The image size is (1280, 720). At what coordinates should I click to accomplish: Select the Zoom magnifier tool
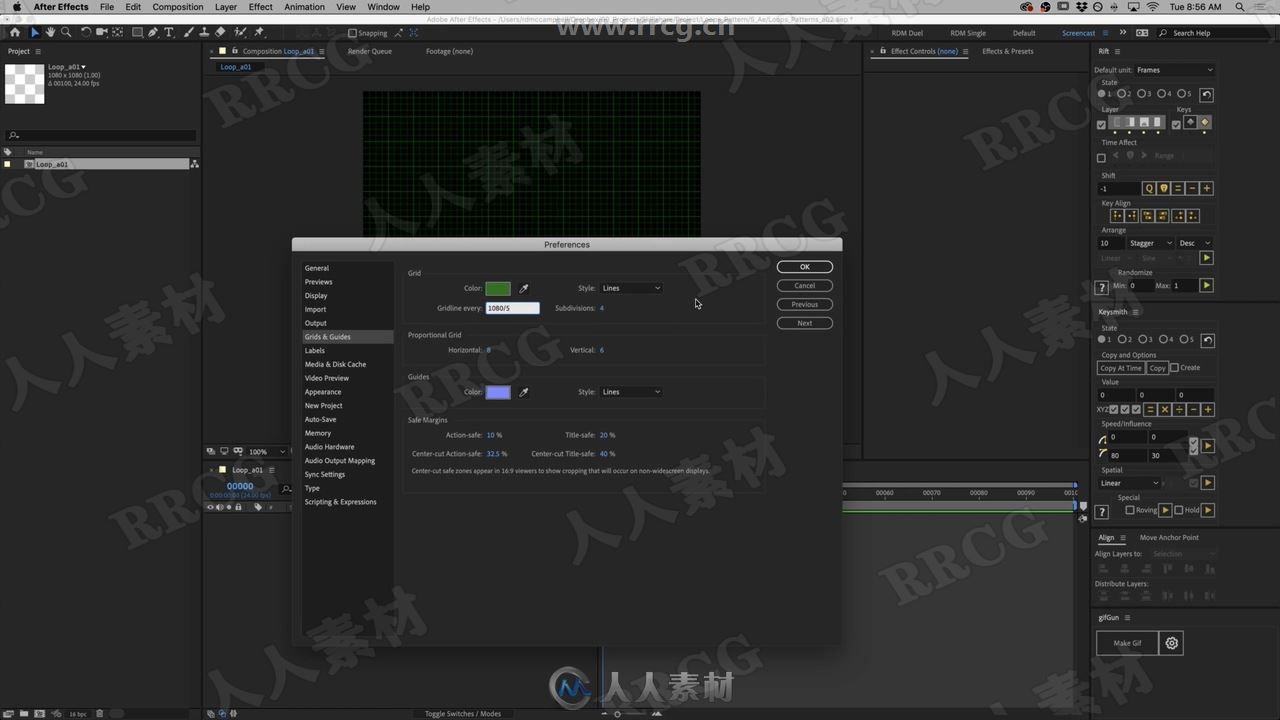(66, 32)
